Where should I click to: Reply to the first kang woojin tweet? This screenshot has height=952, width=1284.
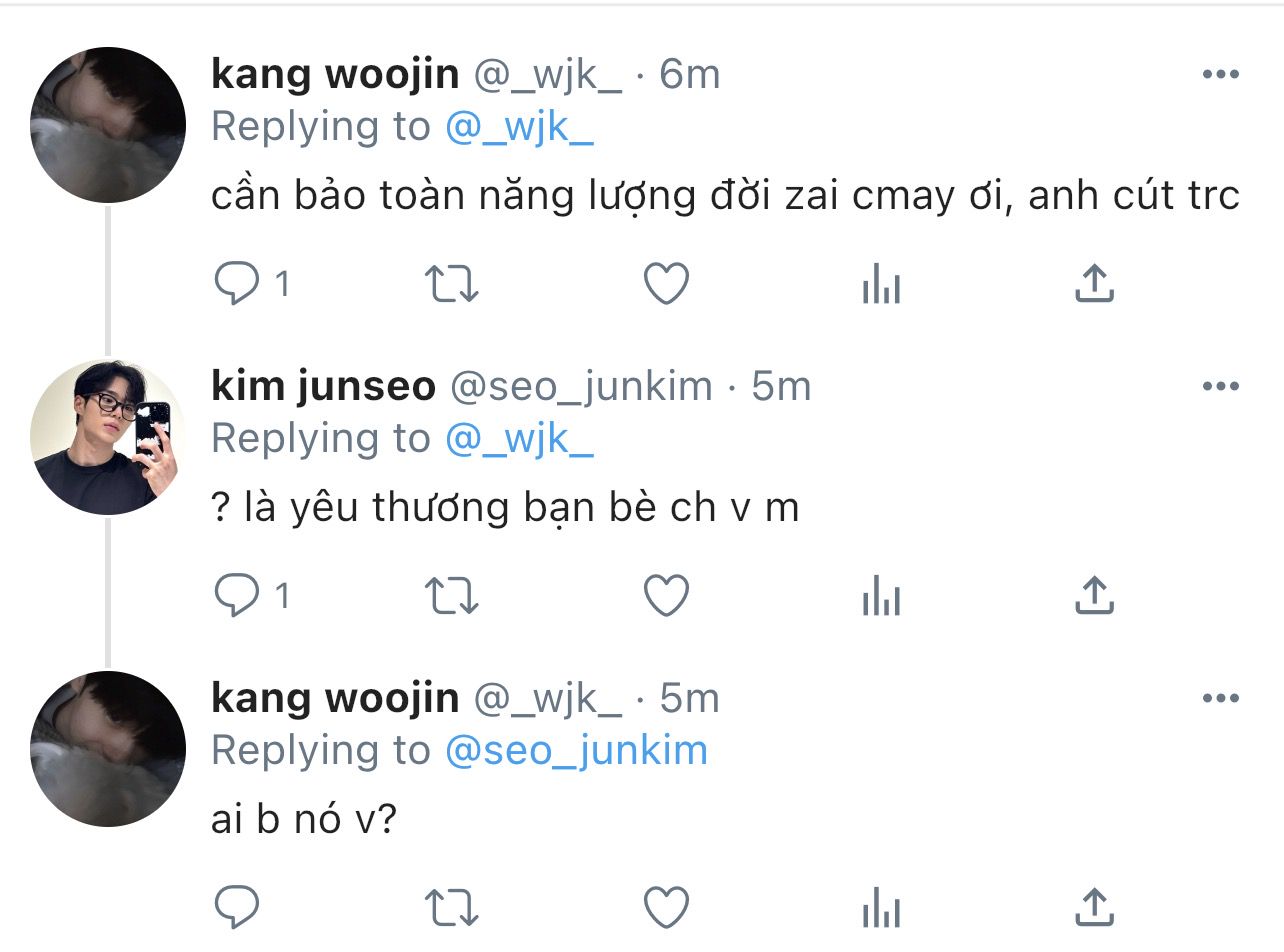click(x=238, y=284)
